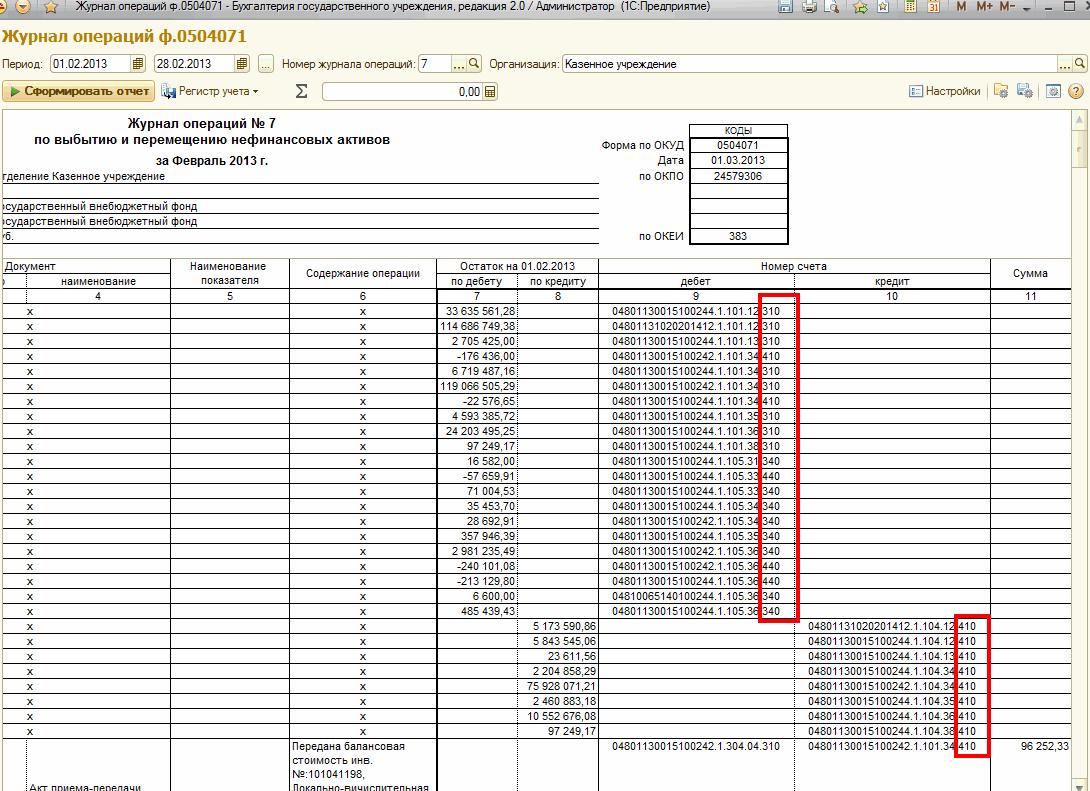Click the Сумма column header
This screenshot has width=1090, height=791.
click(1030, 274)
